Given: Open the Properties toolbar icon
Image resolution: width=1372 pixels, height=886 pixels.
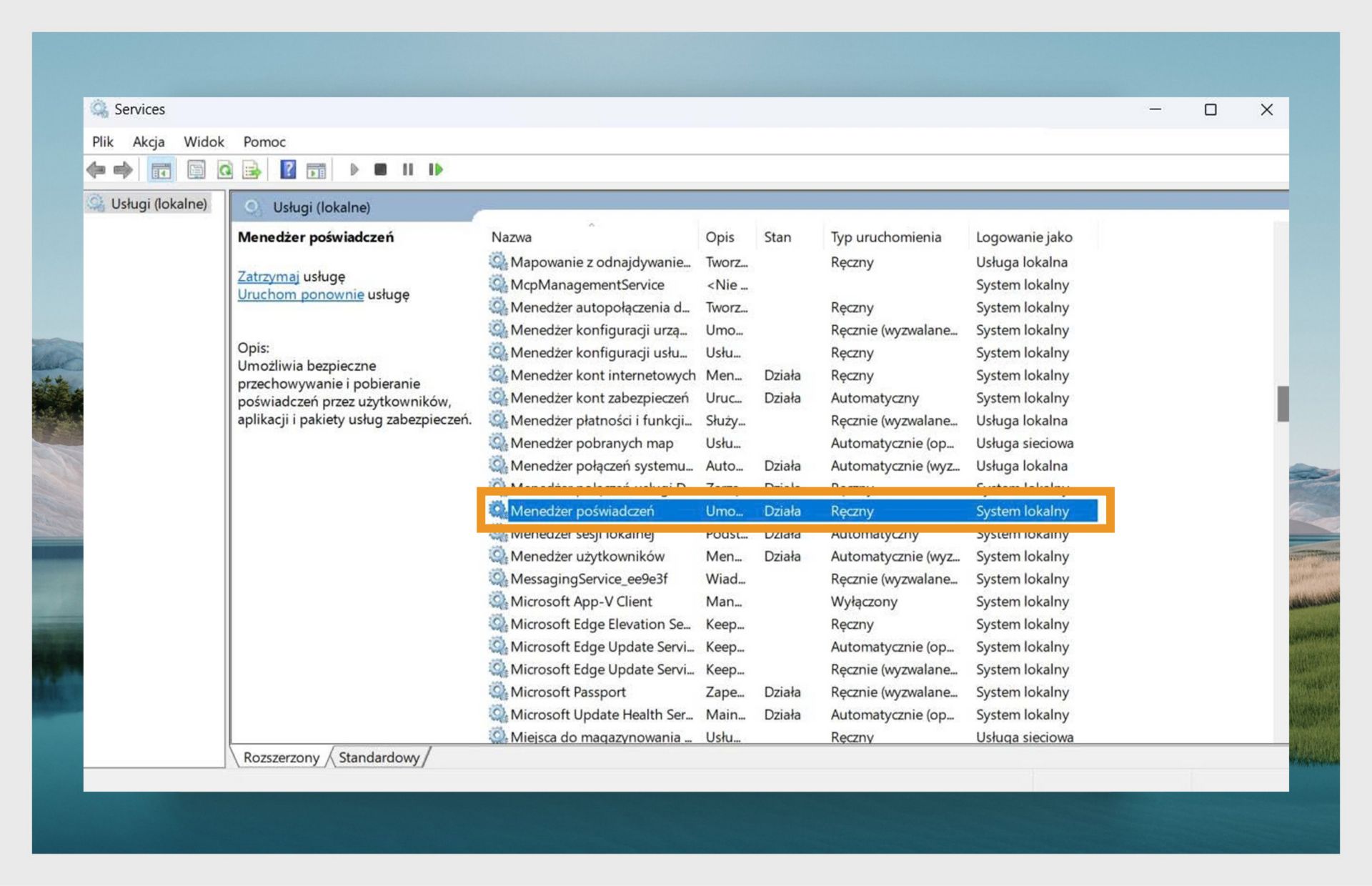Looking at the screenshot, I should tap(196, 170).
